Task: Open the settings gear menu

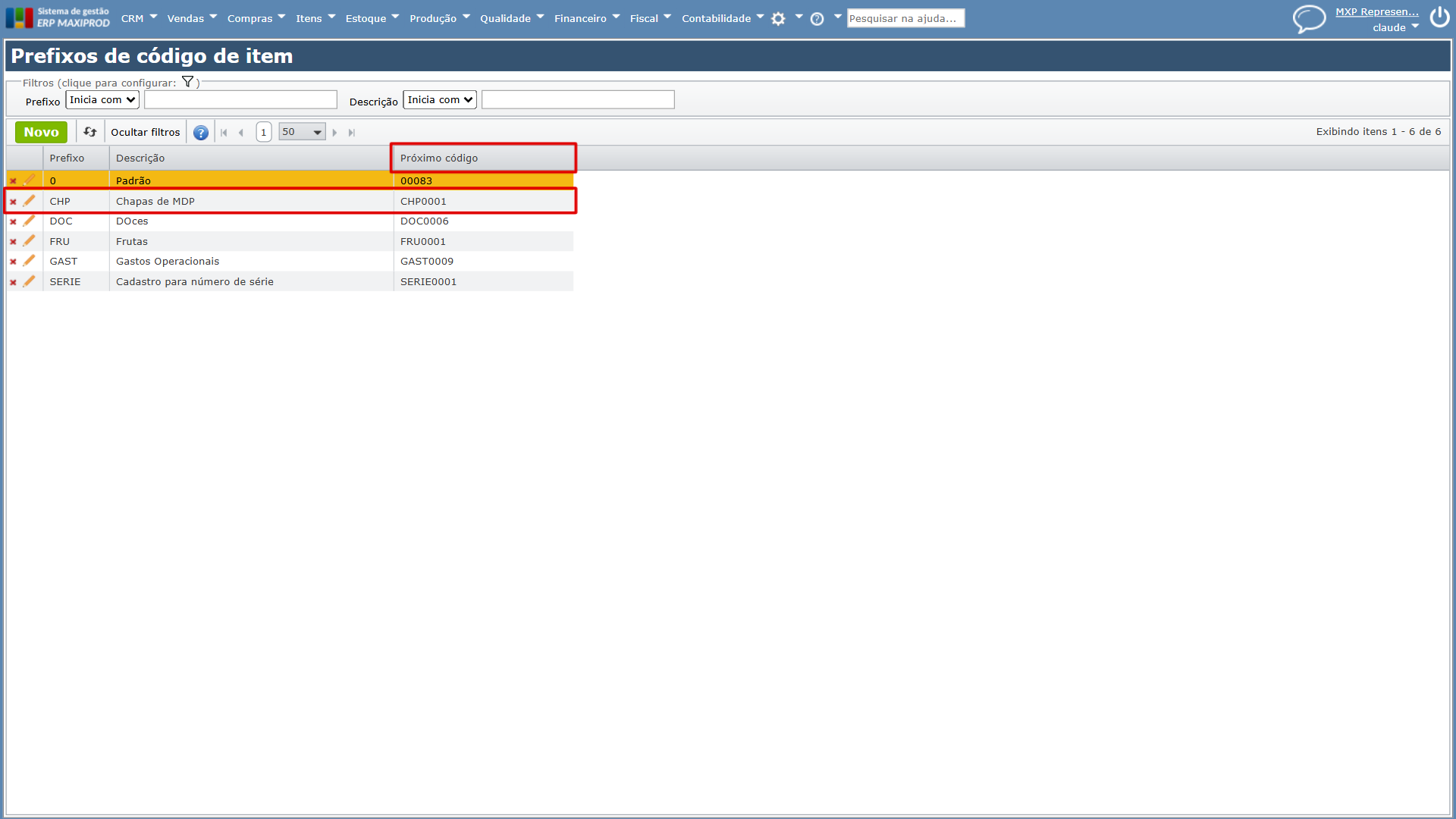Action: pos(778,19)
